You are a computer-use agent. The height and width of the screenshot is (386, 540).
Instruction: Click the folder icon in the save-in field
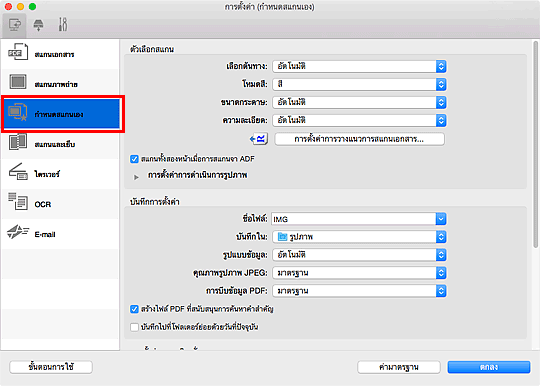pos(282,237)
